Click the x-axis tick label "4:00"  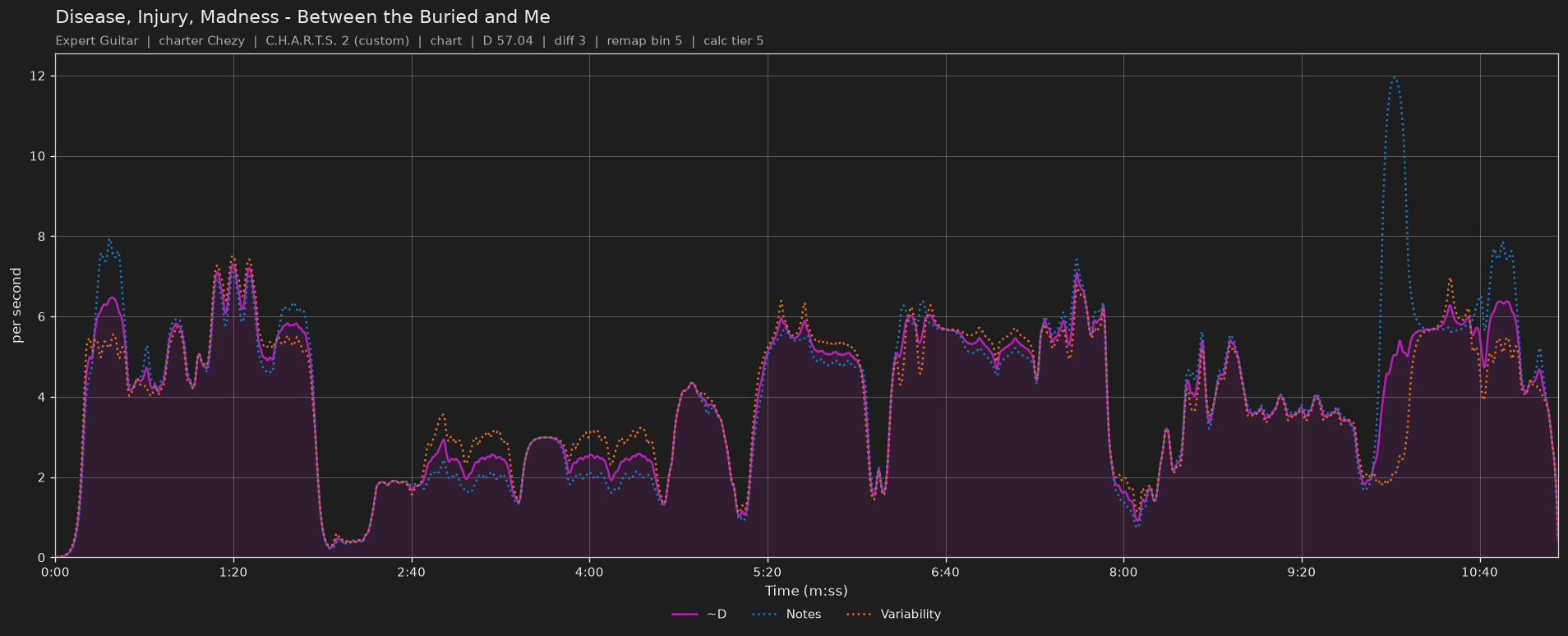[x=589, y=572]
